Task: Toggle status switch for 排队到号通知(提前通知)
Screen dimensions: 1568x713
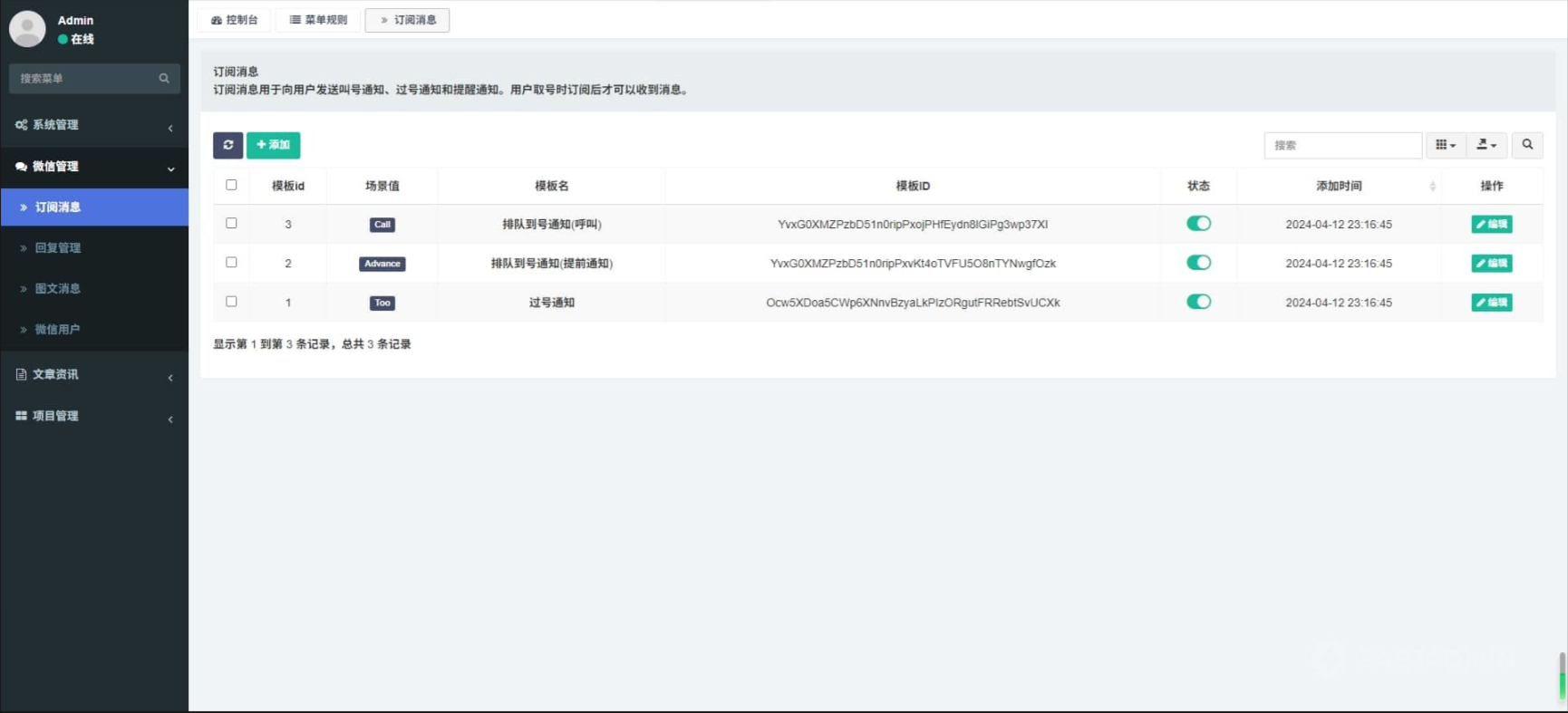Action: pos(1198,263)
